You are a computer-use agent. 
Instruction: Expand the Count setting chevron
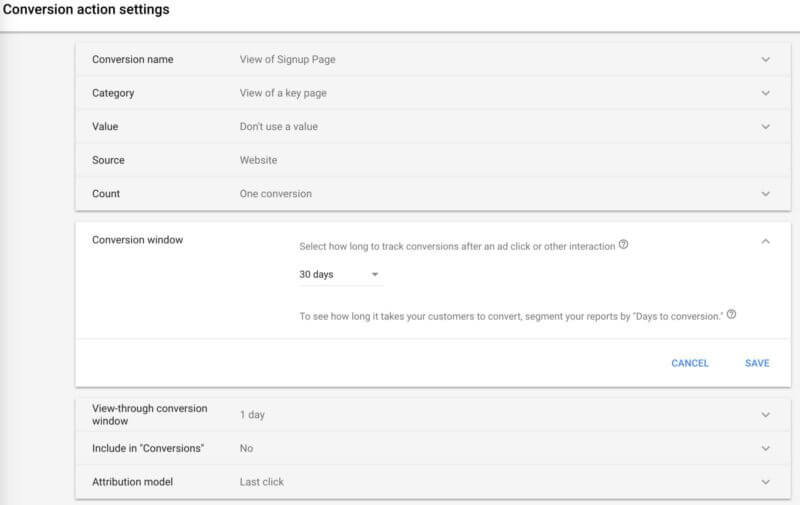[x=766, y=194]
